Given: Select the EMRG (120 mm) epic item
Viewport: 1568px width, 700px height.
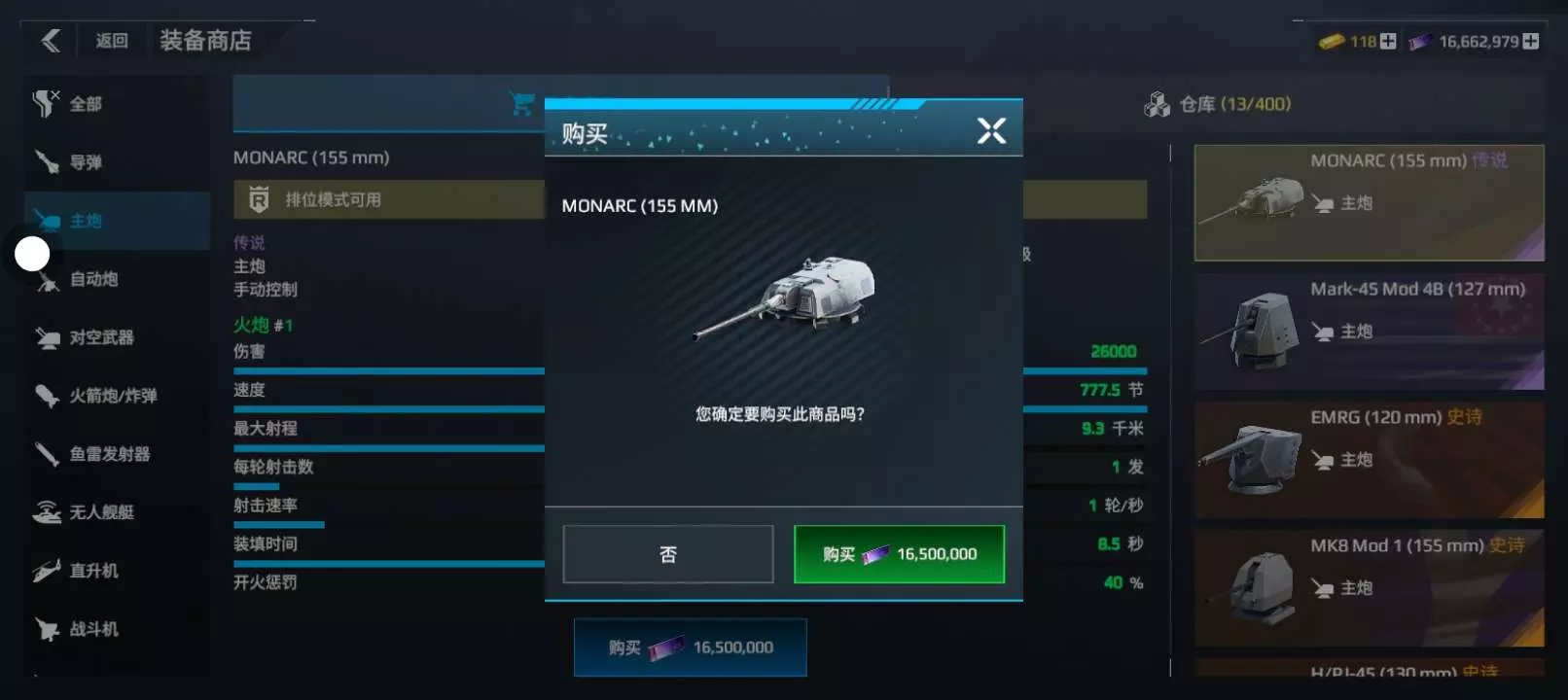Looking at the screenshot, I should click(1369, 460).
